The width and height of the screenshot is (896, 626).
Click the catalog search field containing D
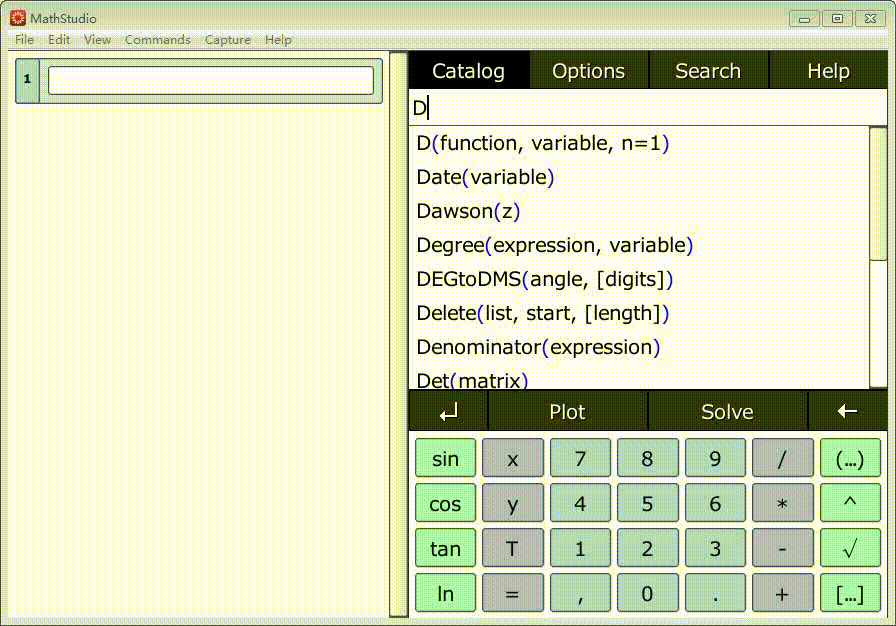click(x=648, y=107)
